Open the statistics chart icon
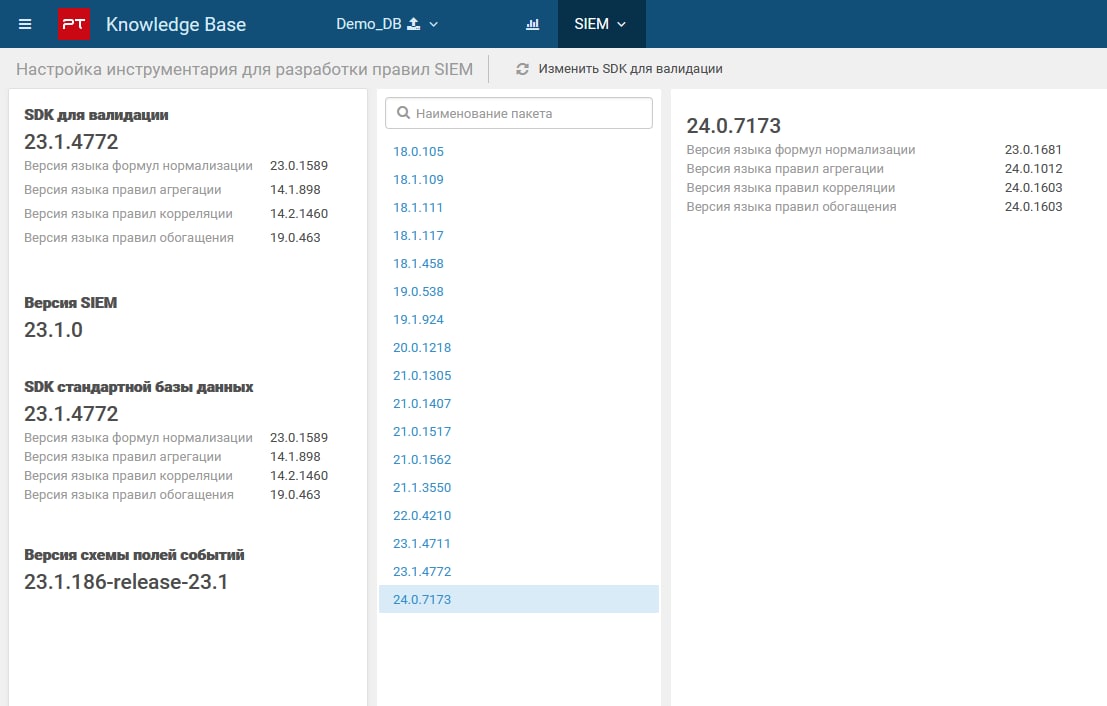This screenshot has height=706, width=1107. (x=533, y=24)
